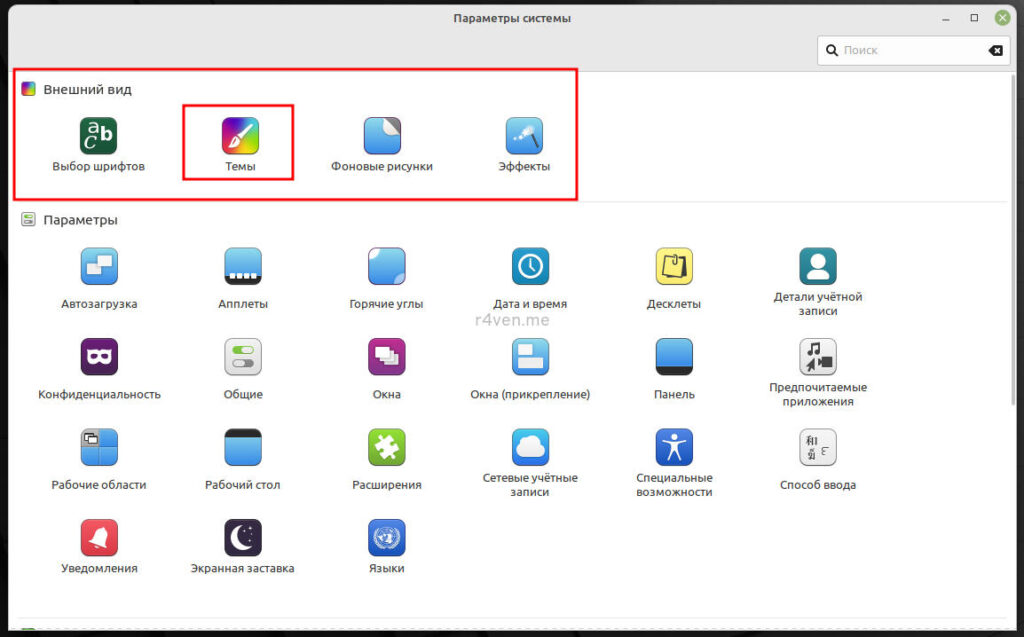Open Выбор шрифтов font selection
The image size is (1024, 637).
click(98, 136)
